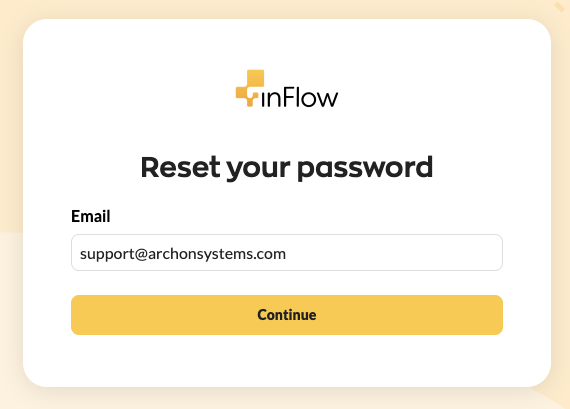Place cursor in support@archonsystems.com text
The image size is (570, 409).
[183, 254]
